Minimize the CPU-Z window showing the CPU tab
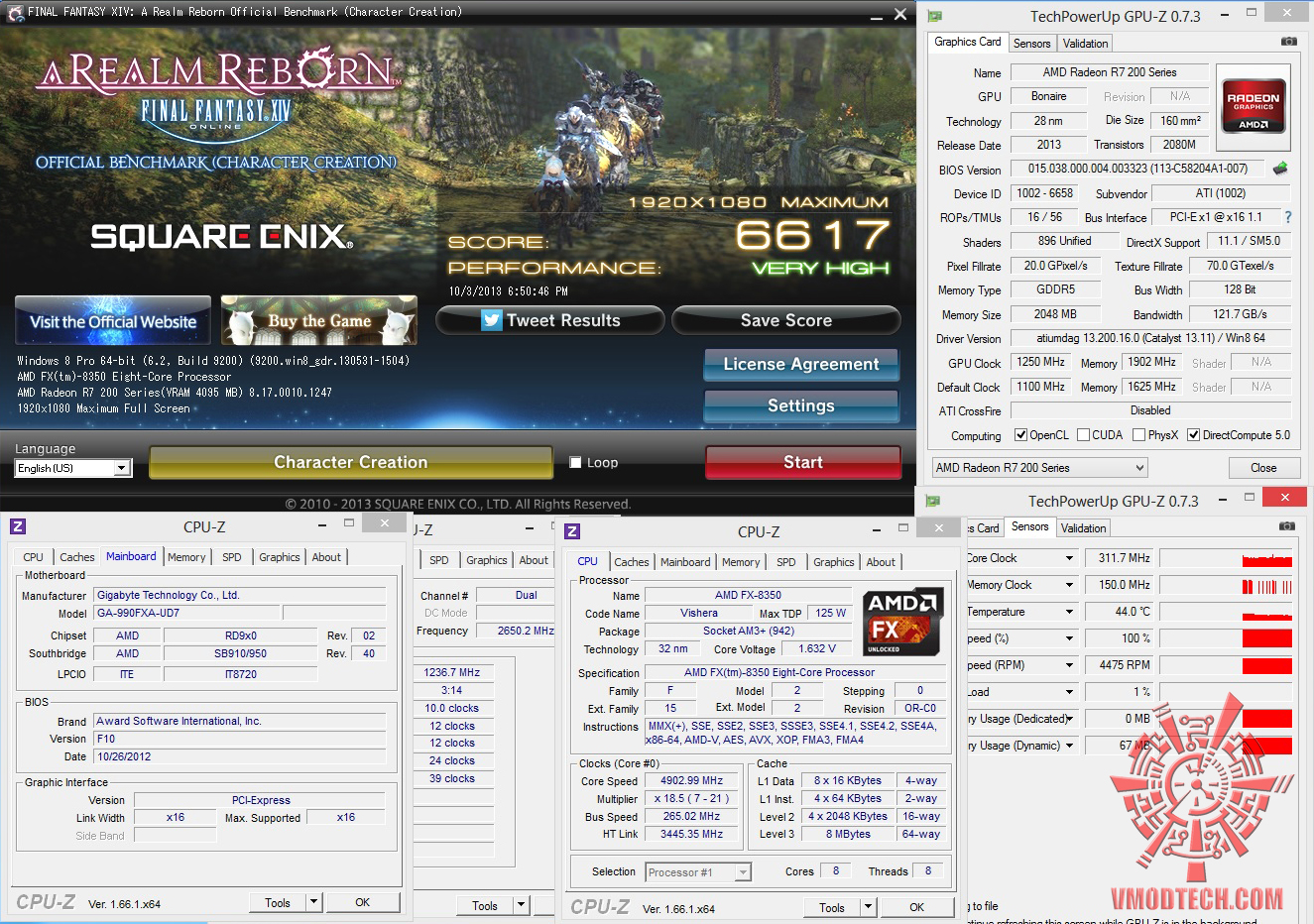The image size is (1314, 924). pos(878,529)
